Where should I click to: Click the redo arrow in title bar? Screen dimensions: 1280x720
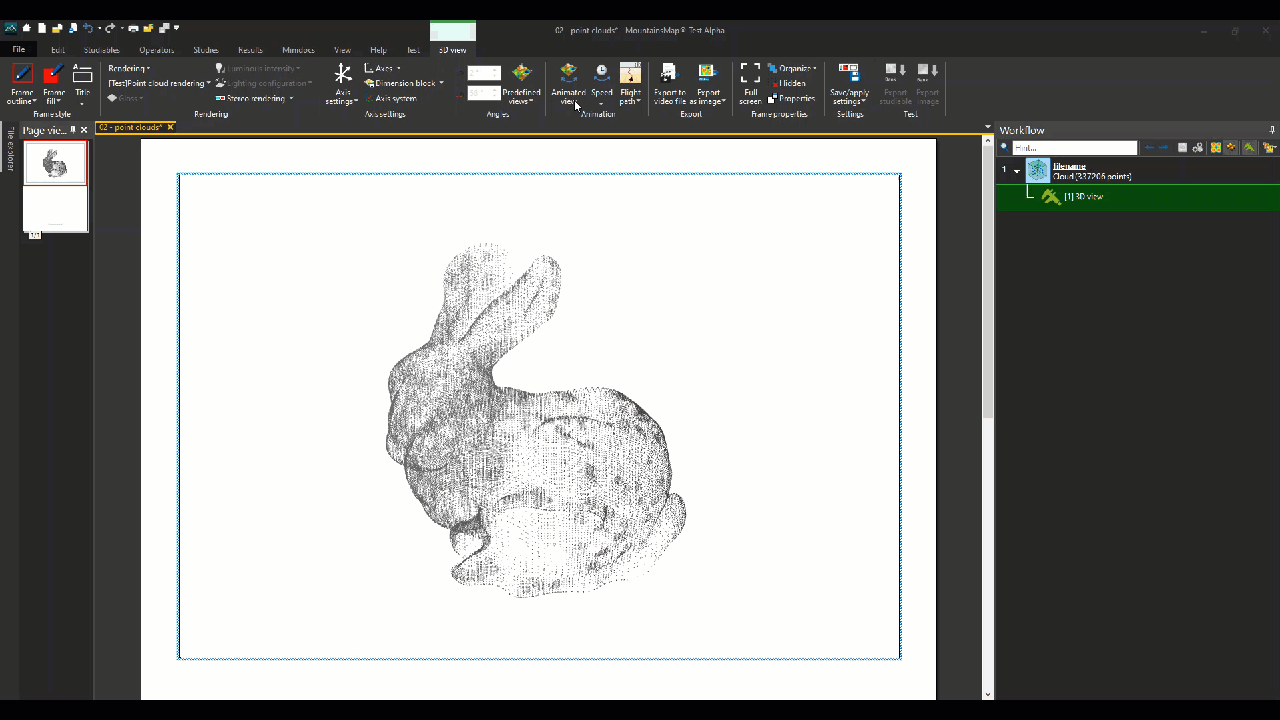pyautogui.click(x=110, y=28)
